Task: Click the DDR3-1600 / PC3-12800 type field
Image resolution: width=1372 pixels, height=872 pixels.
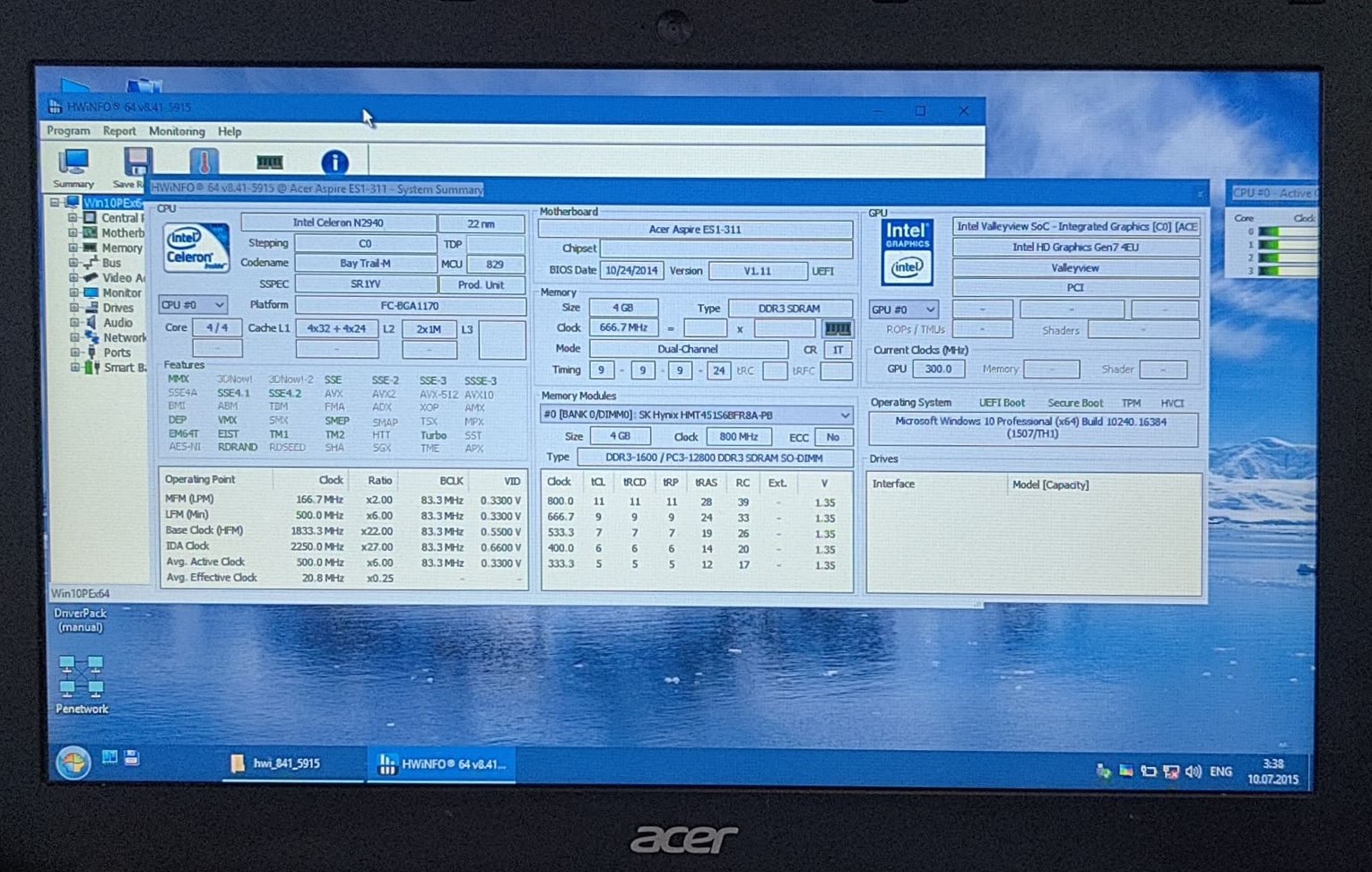Action: 714,458
